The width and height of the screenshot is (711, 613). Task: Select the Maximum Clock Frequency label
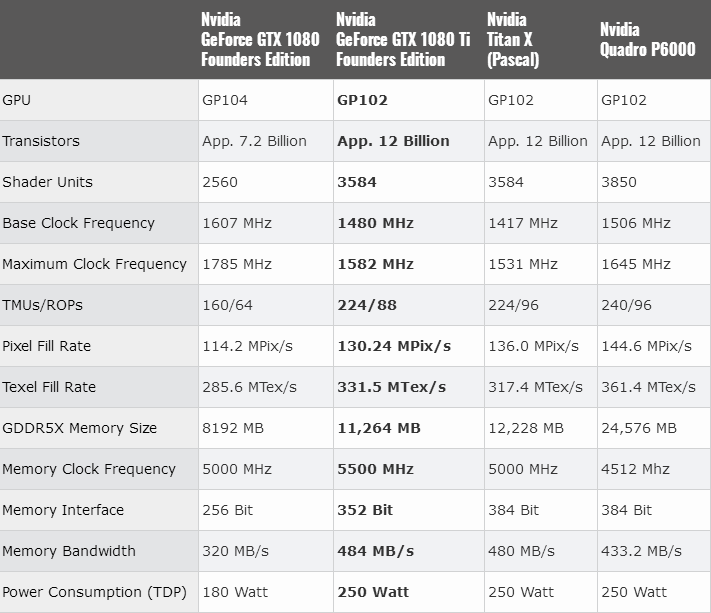click(x=94, y=264)
